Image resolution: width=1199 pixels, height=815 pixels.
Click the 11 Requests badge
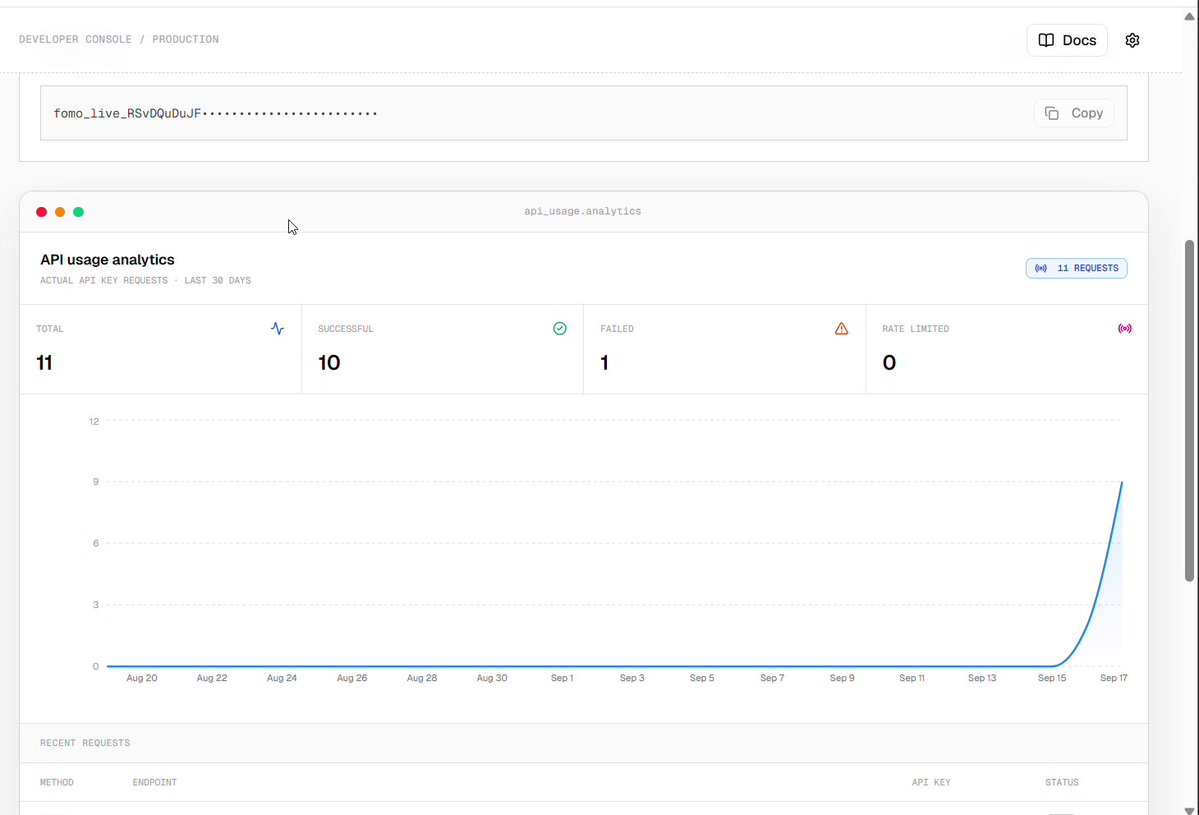(x=1076, y=268)
